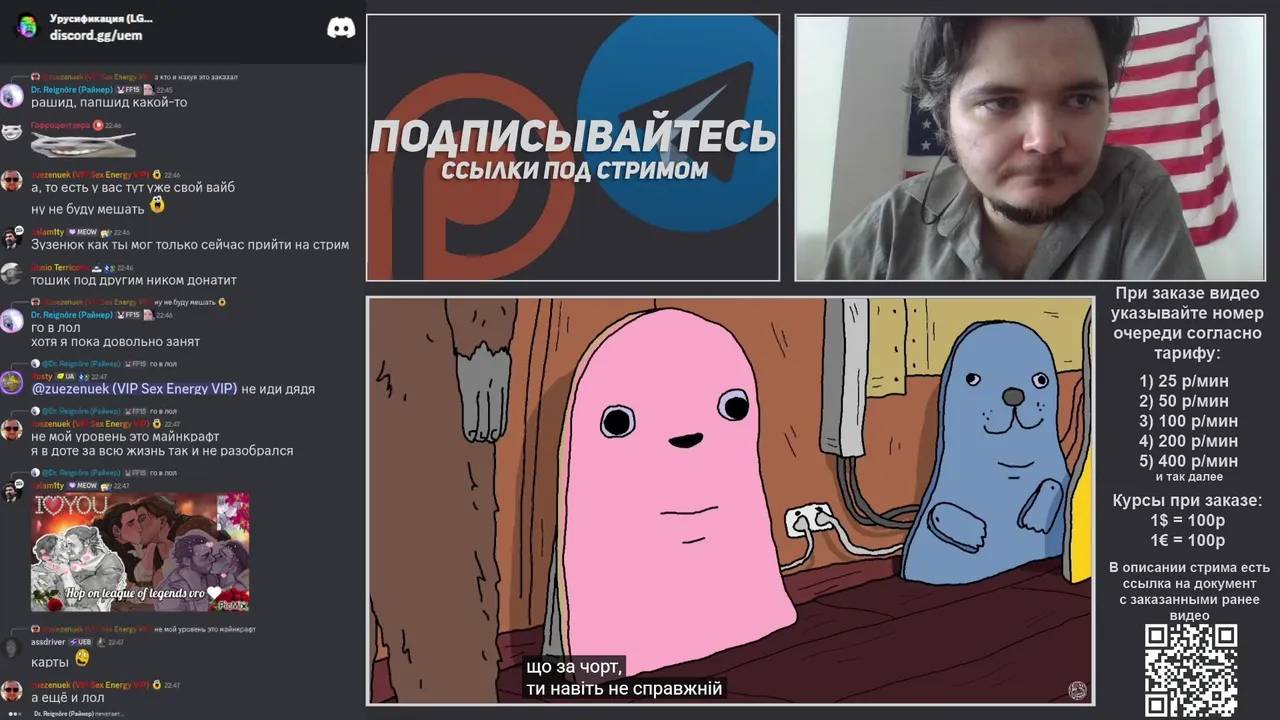Click Dr. Reignöre's name above "рашид" message
The height and width of the screenshot is (720, 1280).
(72, 90)
